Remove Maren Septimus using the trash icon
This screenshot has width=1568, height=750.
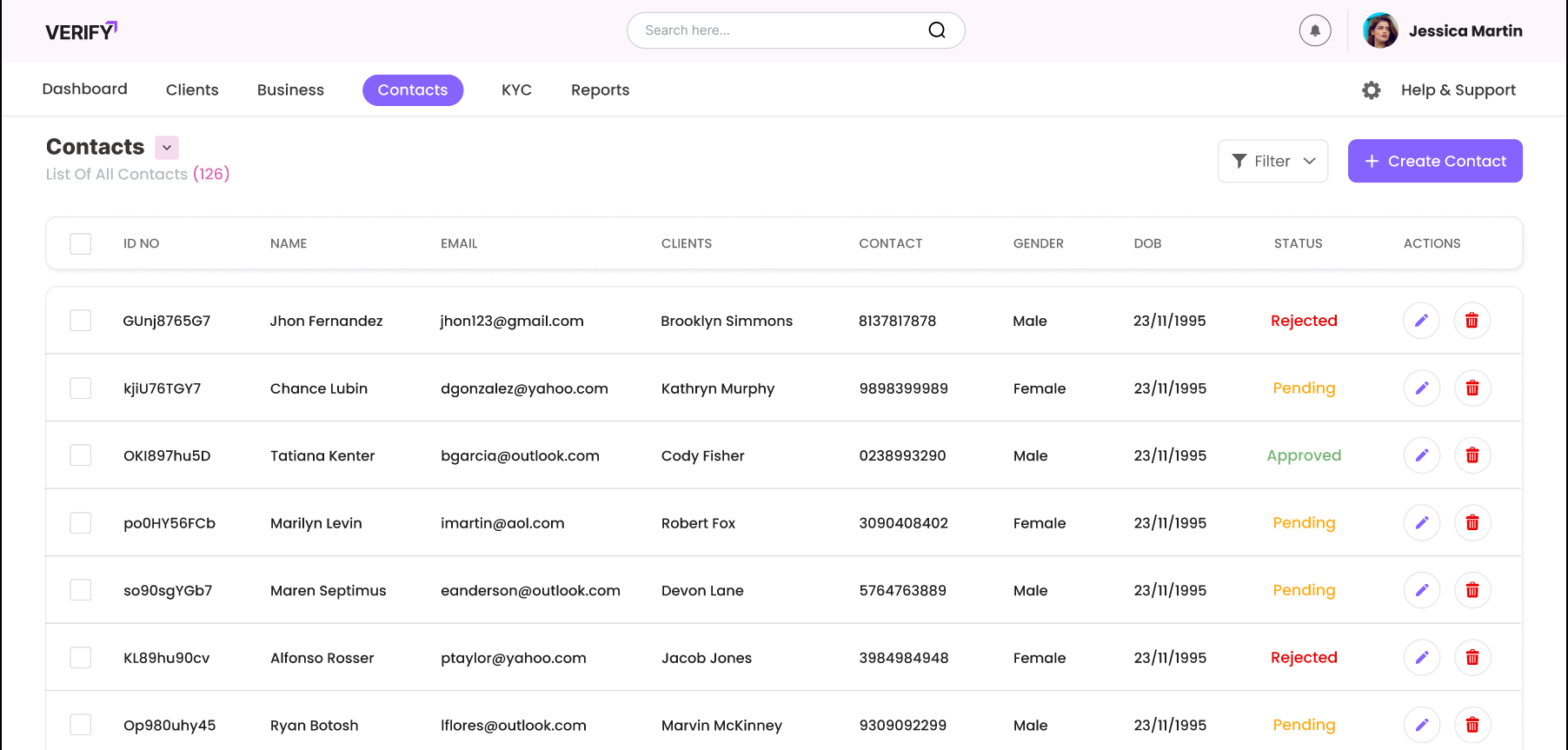point(1472,590)
